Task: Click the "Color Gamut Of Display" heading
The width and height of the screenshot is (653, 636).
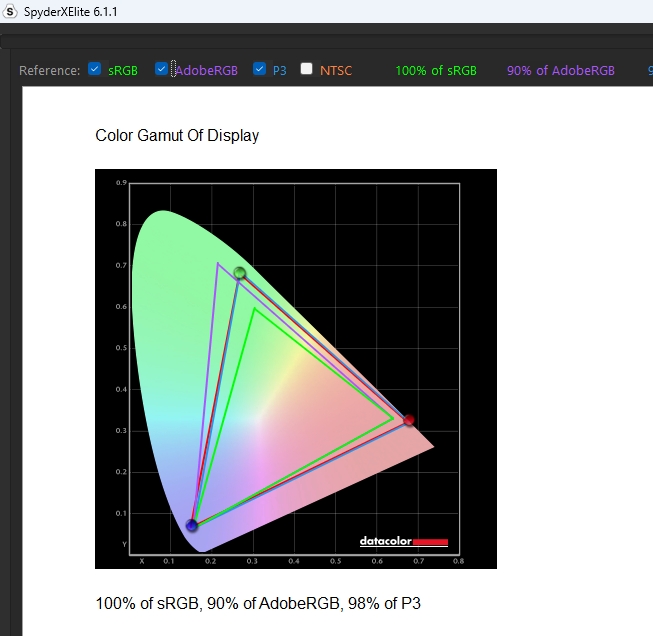Action: 177,135
